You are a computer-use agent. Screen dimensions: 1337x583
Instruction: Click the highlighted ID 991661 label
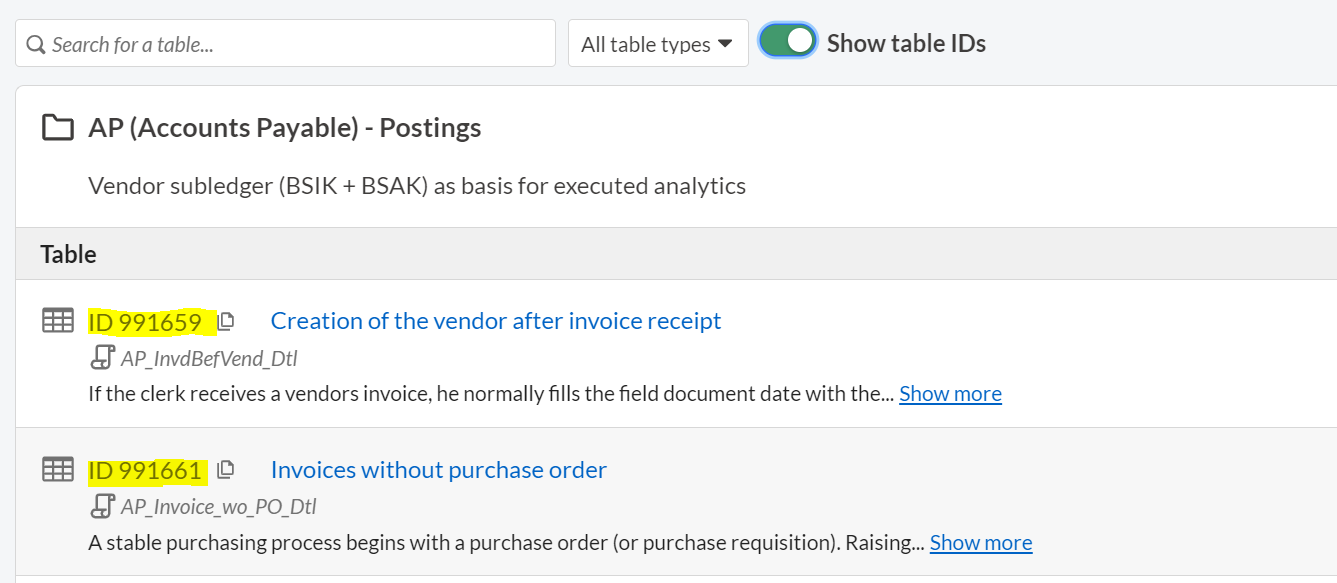coord(145,470)
